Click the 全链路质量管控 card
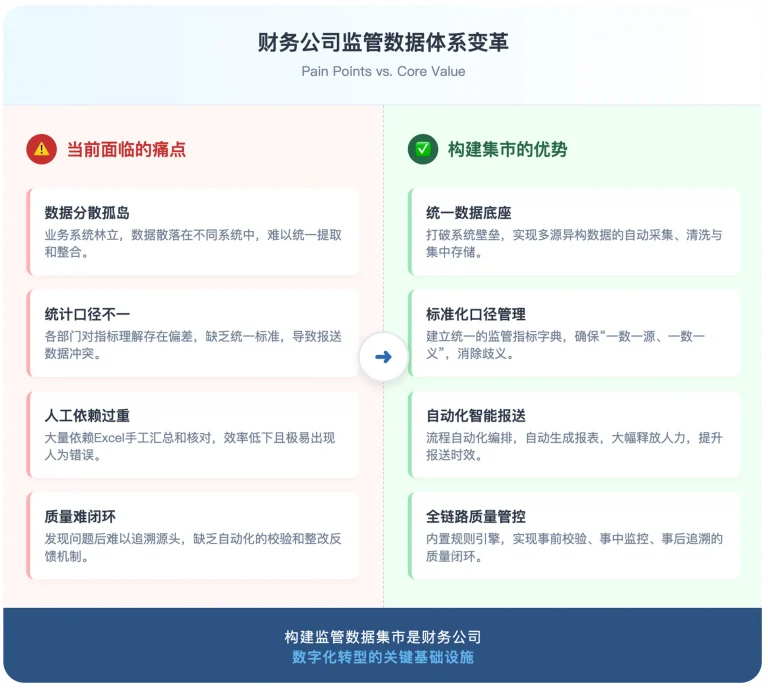The image size is (768, 688). pos(574,536)
